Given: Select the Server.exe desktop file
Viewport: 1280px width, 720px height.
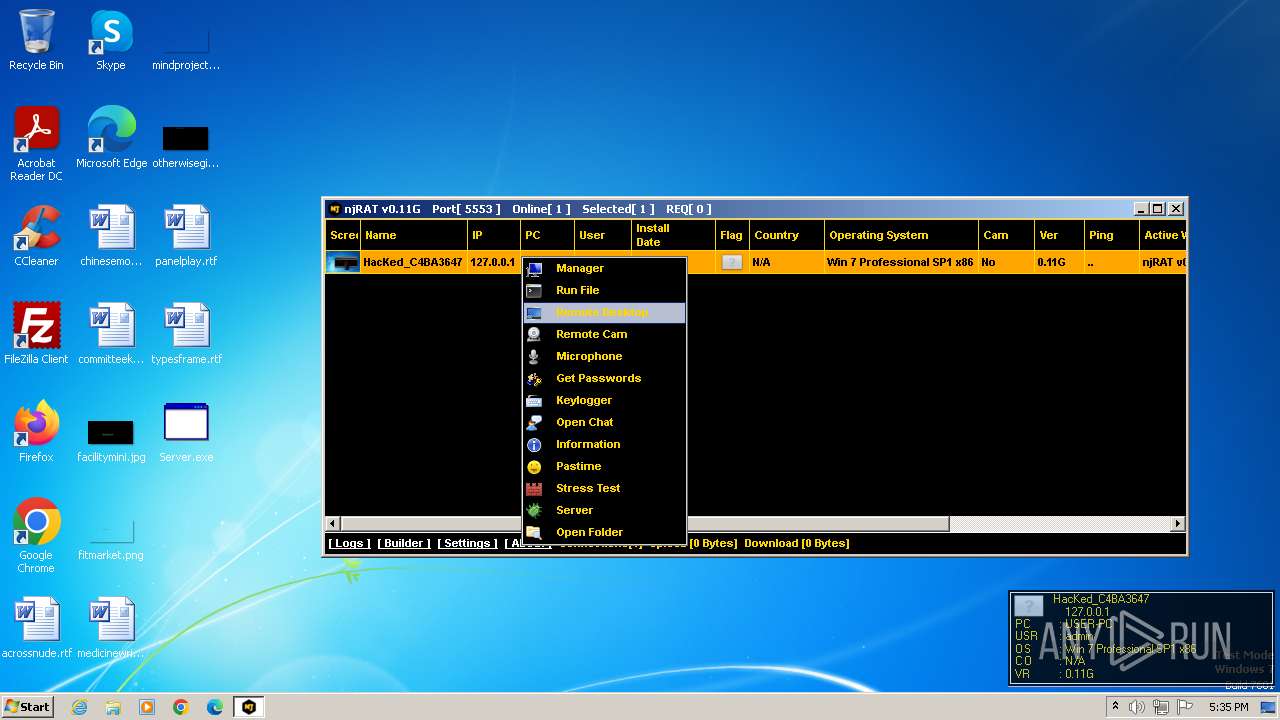Looking at the screenshot, I should (186, 432).
